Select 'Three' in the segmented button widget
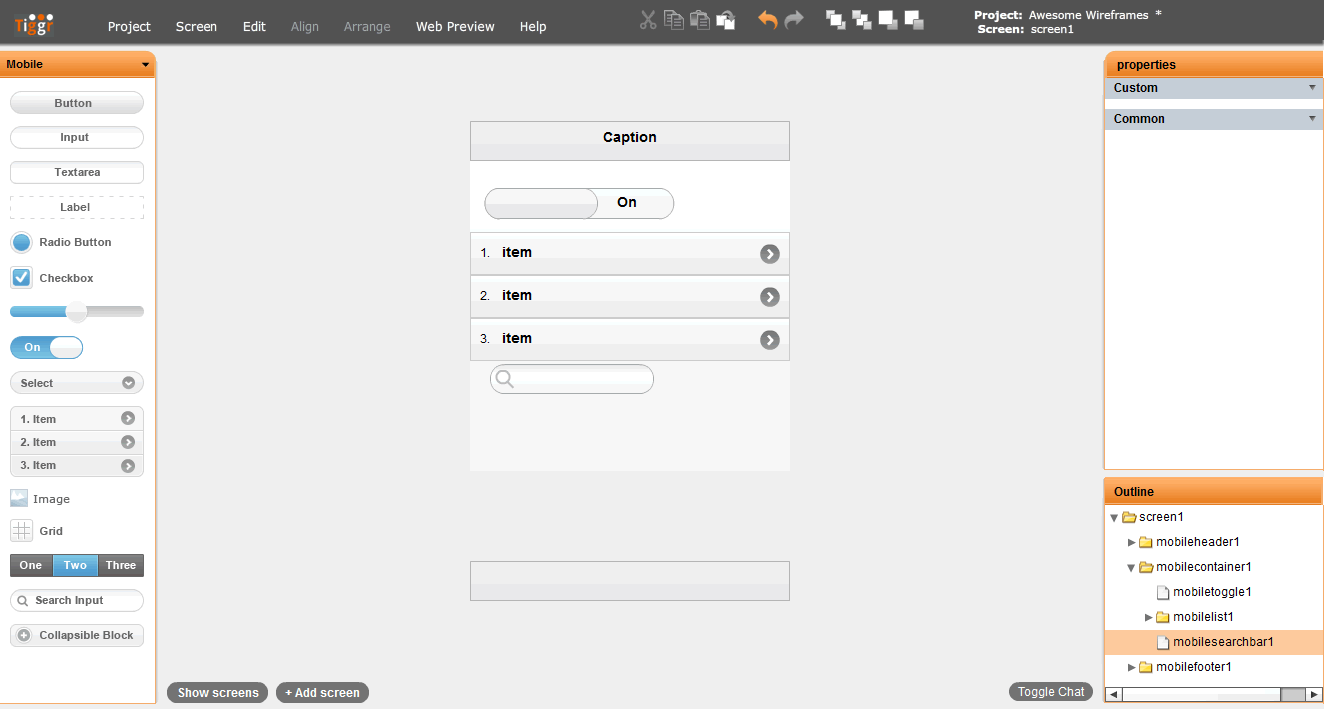Screen dimensions: 1324x709 click(121, 565)
